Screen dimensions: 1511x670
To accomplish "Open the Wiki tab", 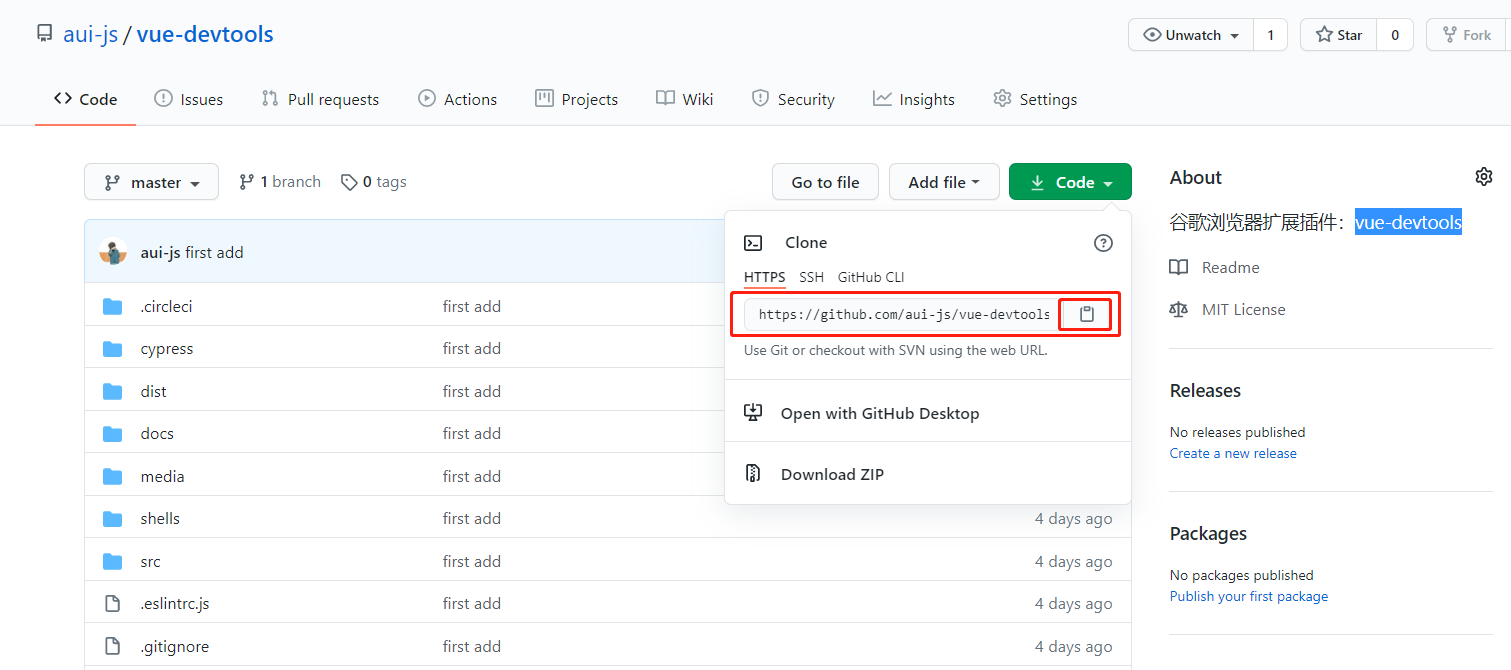I will click(x=685, y=99).
